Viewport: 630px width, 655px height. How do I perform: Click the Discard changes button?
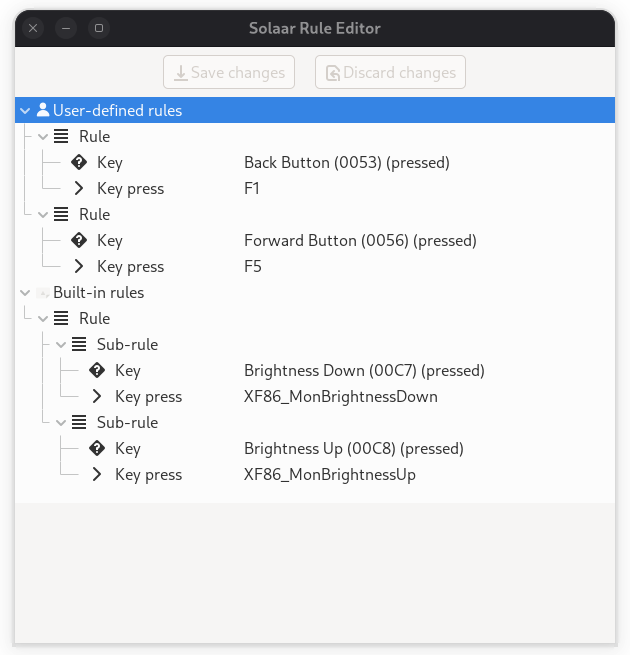(390, 72)
